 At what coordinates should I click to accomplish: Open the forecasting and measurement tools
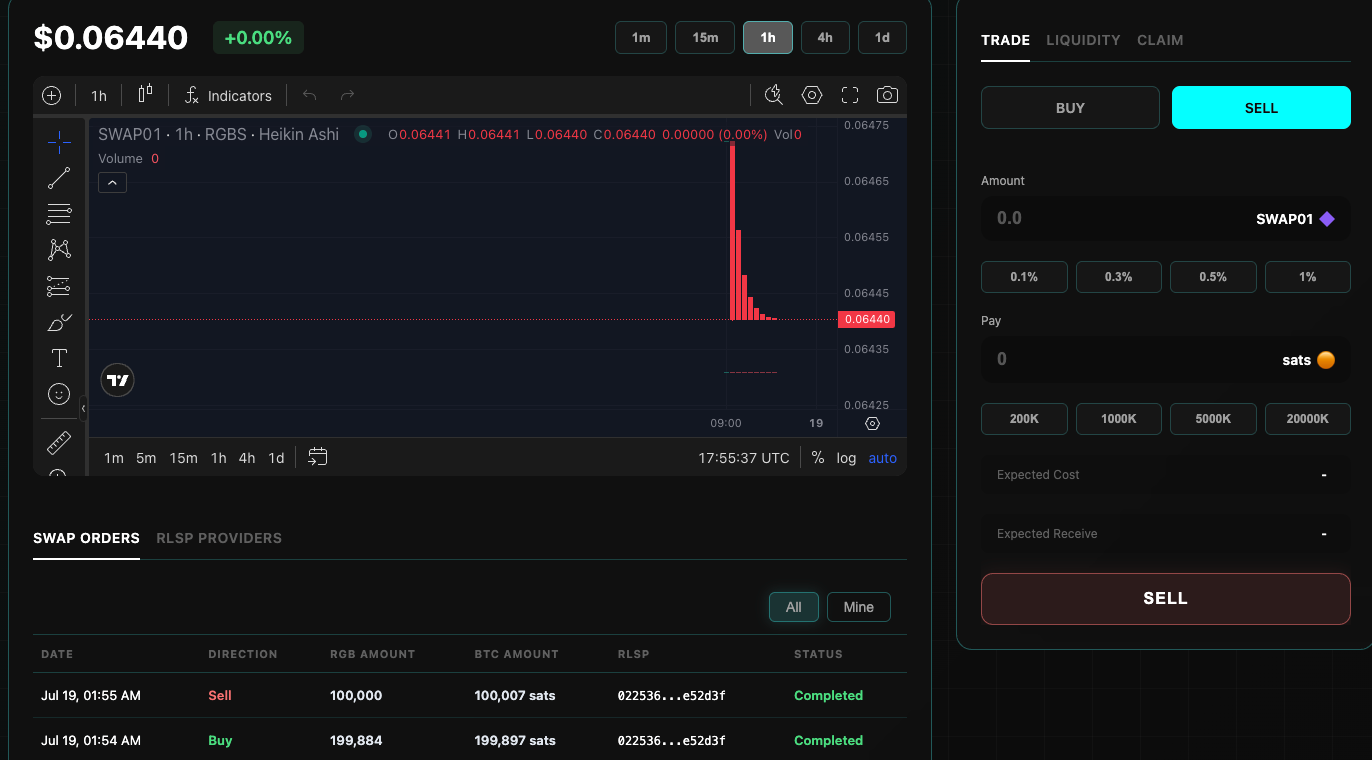tap(59, 286)
